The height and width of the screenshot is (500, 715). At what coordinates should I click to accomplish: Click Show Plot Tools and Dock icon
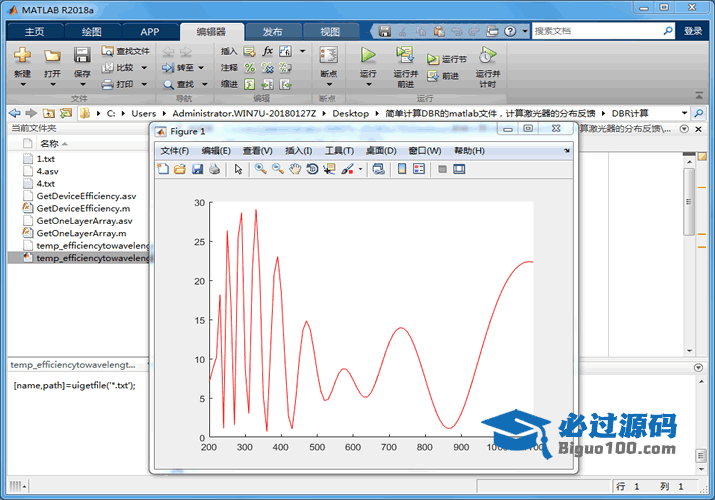(x=459, y=169)
